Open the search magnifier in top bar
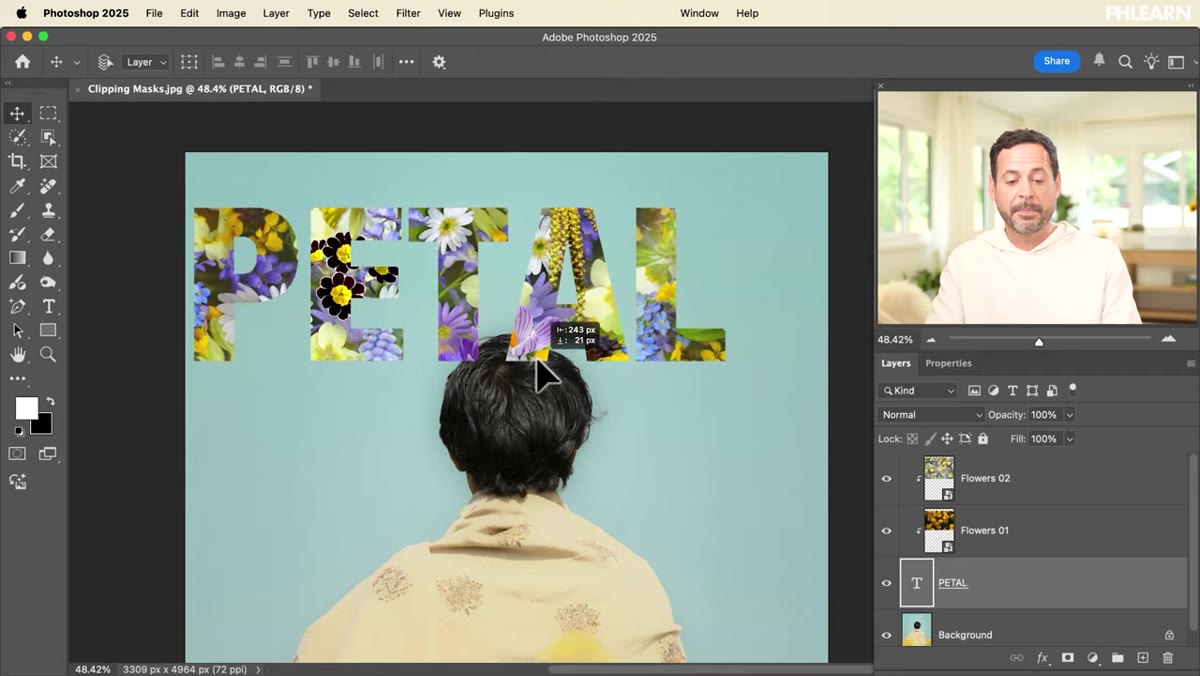Image resolution: width=1200 pixels, height=676 pixels. 1125,62
